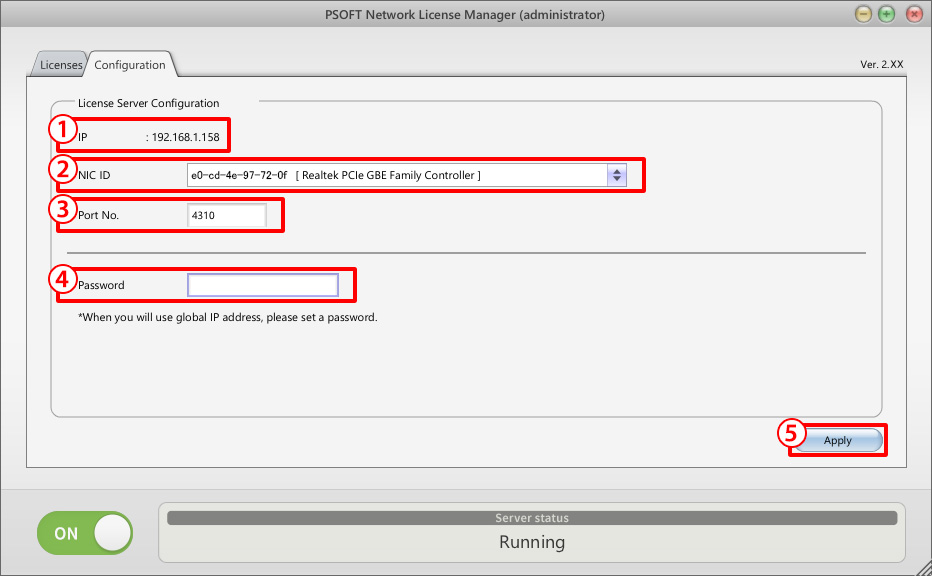Click the Running server status text

(x=532, y=542)
